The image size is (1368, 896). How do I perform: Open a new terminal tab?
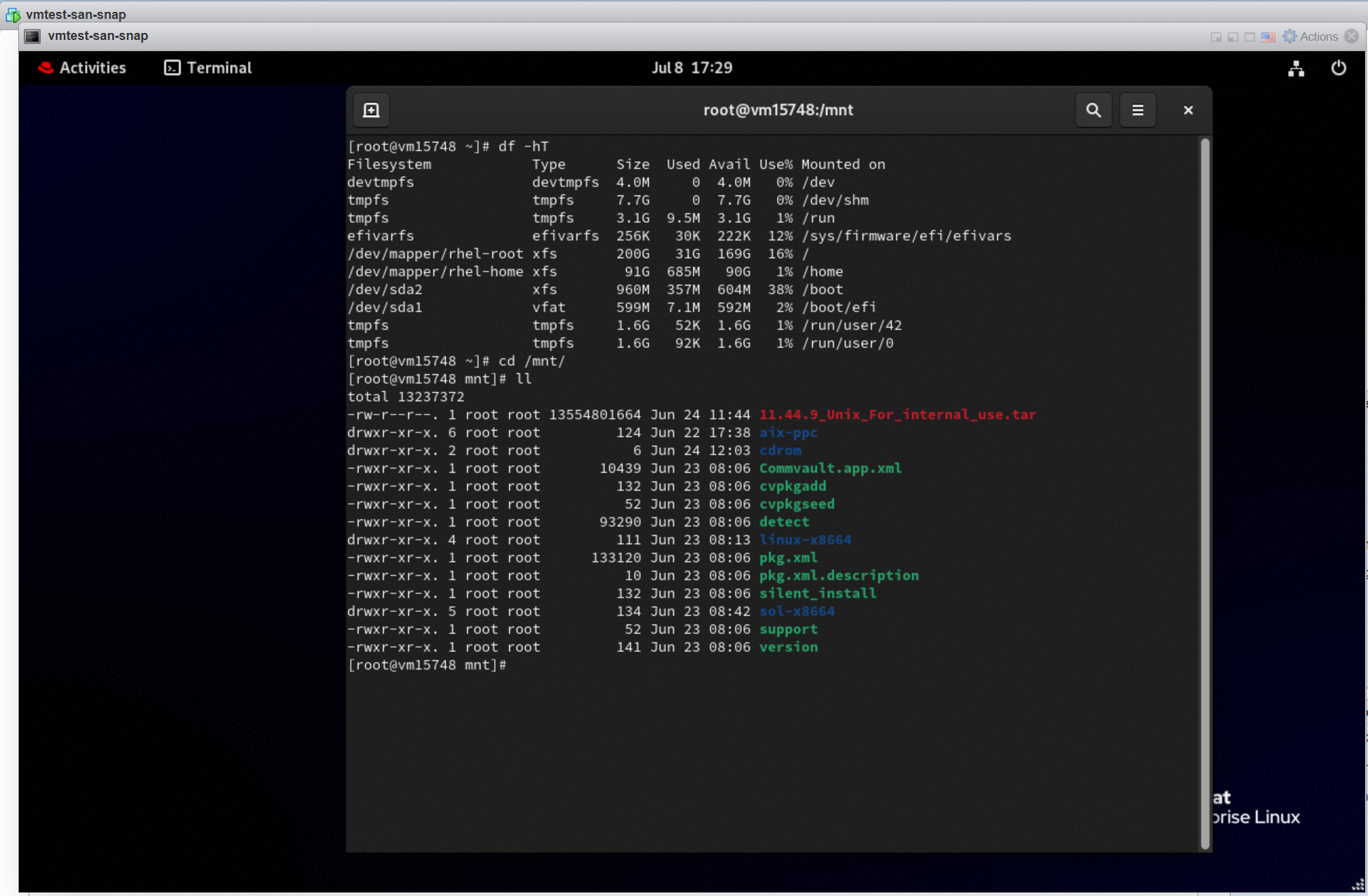371,110
